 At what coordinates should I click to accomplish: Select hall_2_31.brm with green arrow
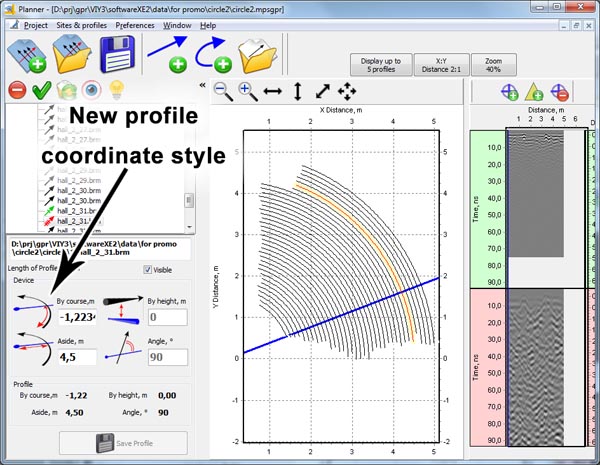[72, 211]
